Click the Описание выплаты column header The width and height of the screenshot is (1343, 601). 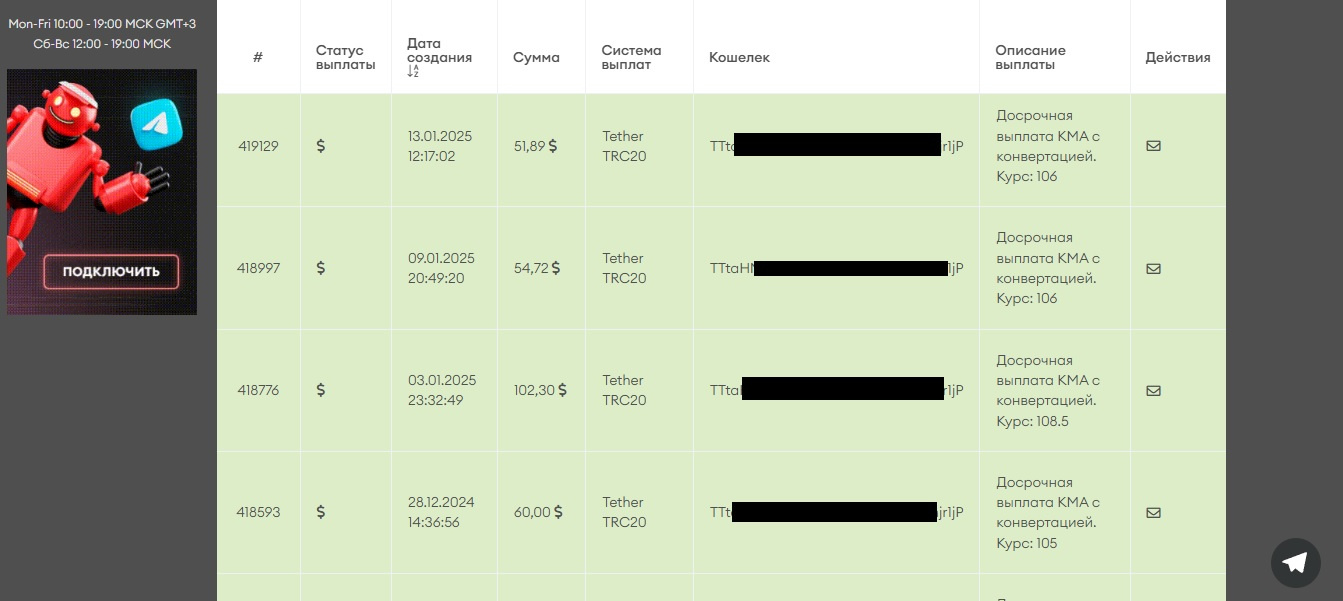coord(1030,58)
